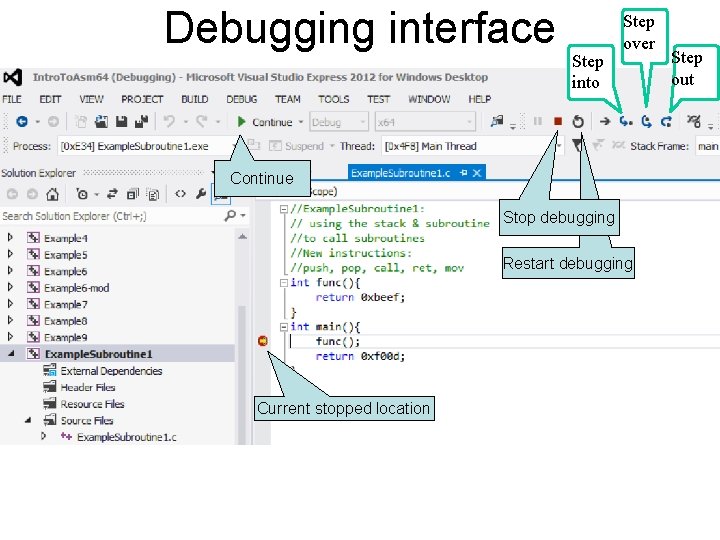Expand the Example6-mod project node

pyautogui.click(x=10, y=287)
